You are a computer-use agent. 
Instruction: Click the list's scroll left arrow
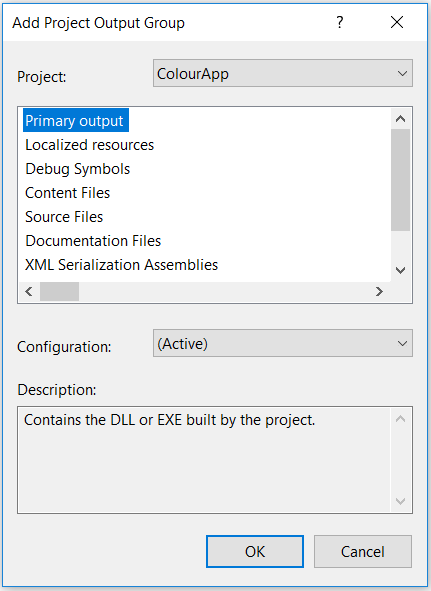[29, 291]
